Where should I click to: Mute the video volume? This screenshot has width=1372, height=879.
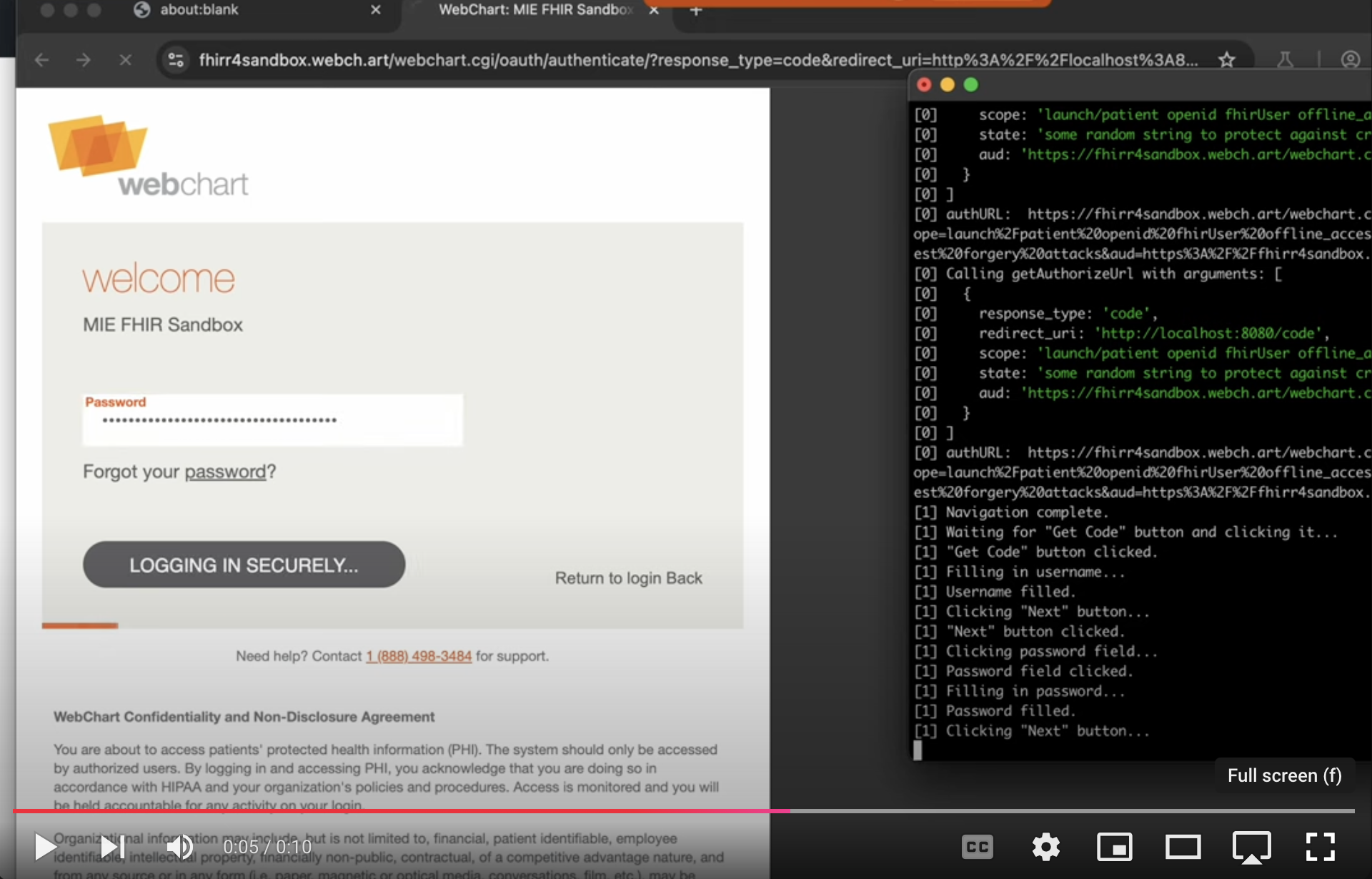coord(180,847)
